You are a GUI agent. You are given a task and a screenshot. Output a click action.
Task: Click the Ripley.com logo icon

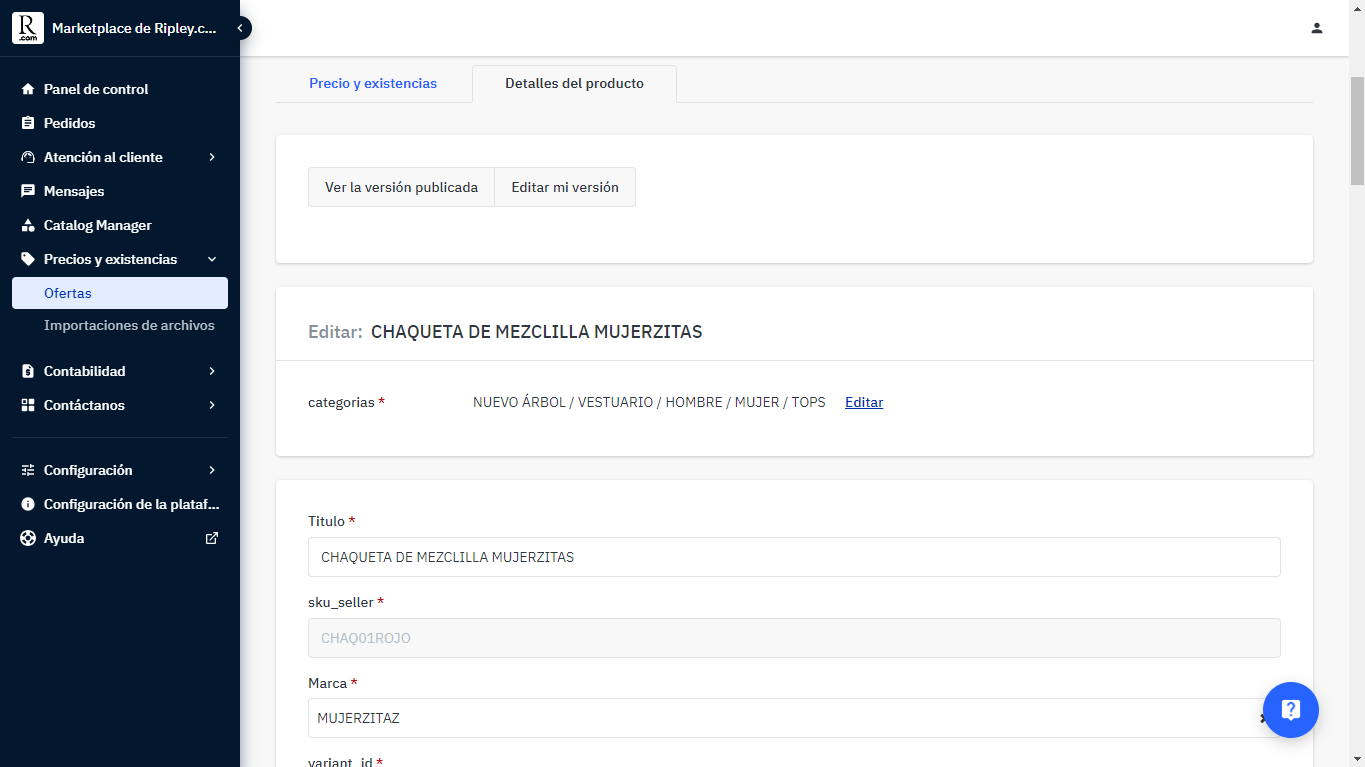(28, 28)
